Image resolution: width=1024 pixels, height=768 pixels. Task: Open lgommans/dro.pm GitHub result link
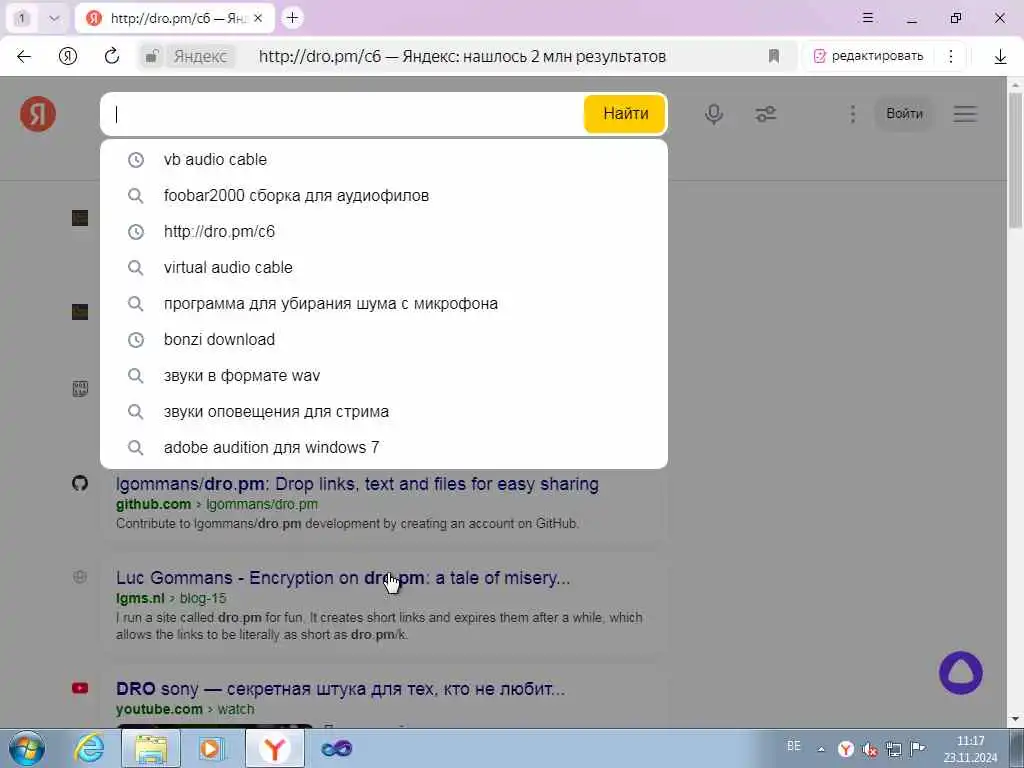tap(357, 484)
